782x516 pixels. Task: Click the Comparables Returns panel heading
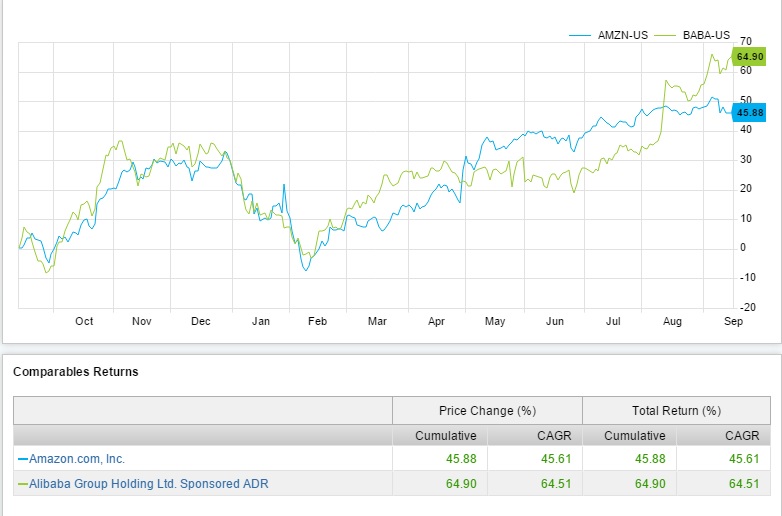76,372
